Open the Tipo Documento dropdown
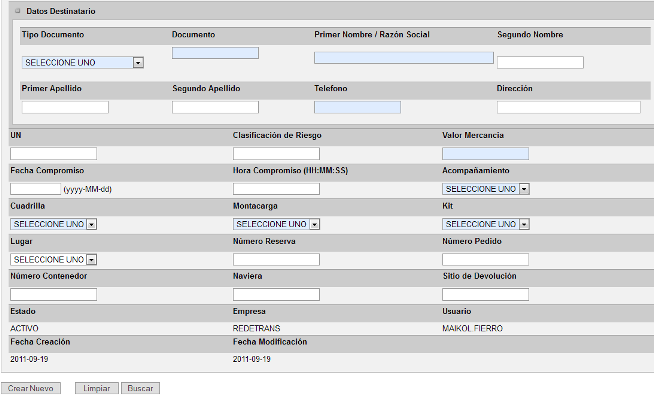 point(83,62)
